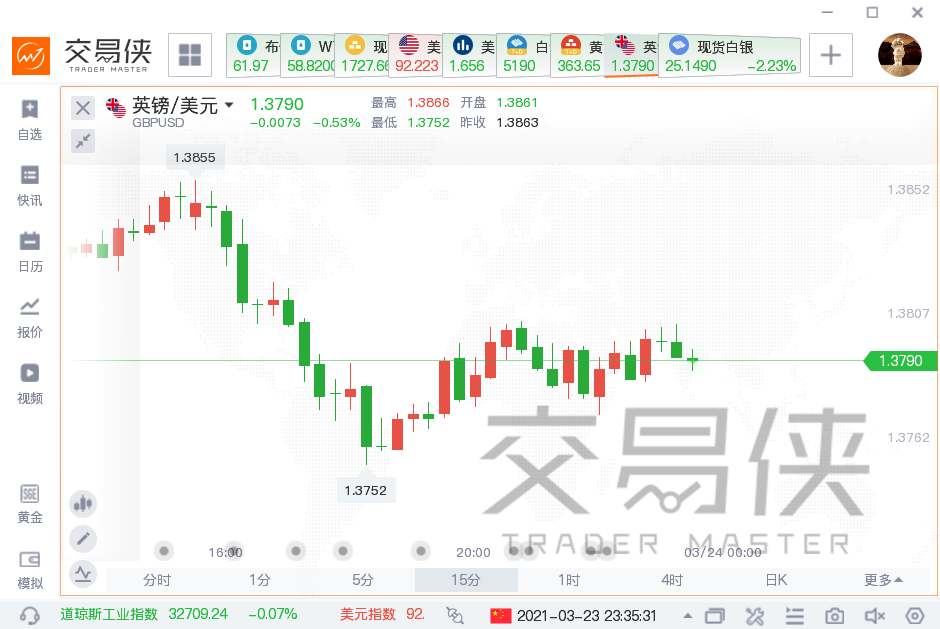Click the -0.0073 change value
This screenshot has height=629, width=940.
(x=275, y=123)
